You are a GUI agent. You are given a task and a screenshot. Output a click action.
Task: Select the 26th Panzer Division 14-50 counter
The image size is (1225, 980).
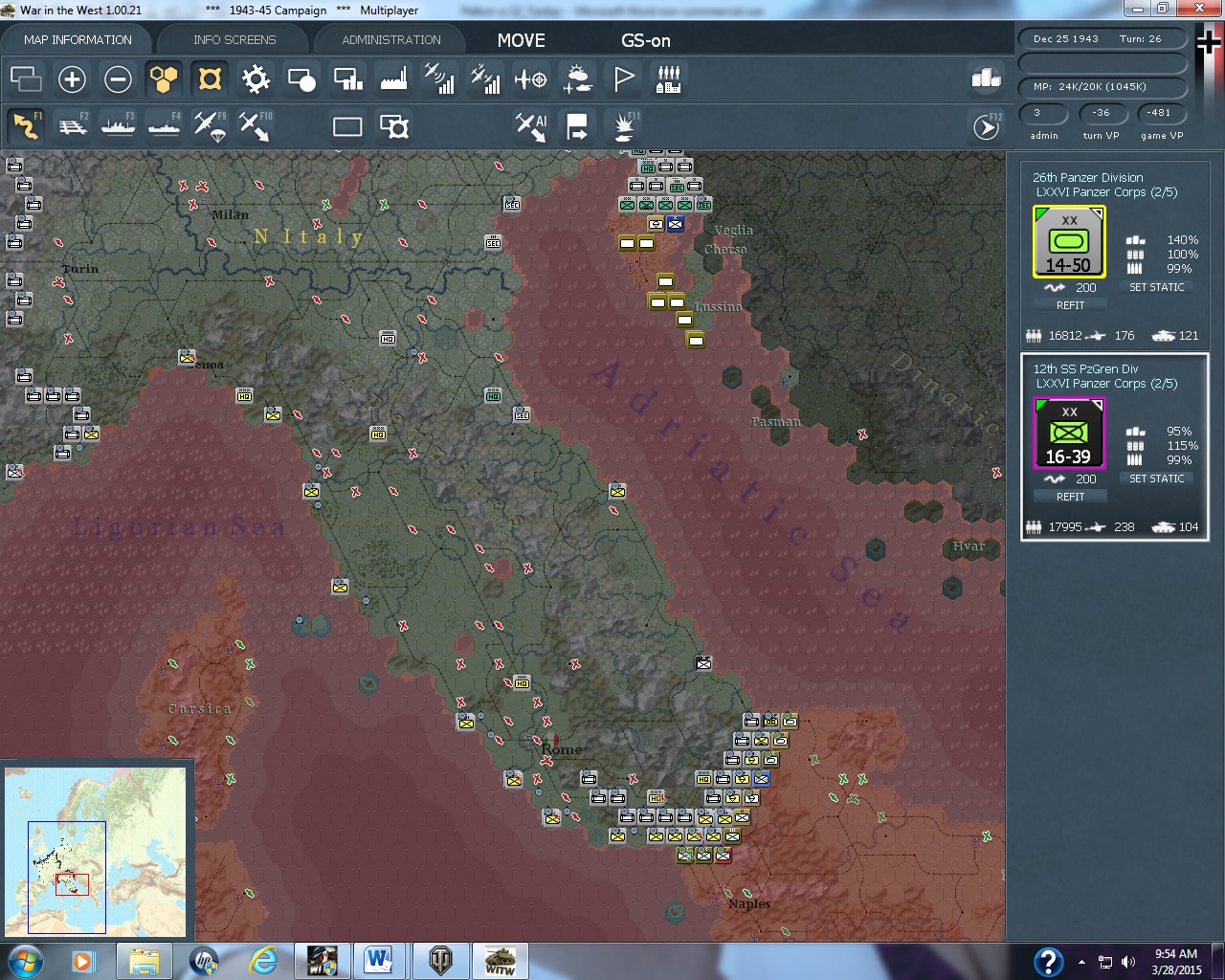[1069, 242]
